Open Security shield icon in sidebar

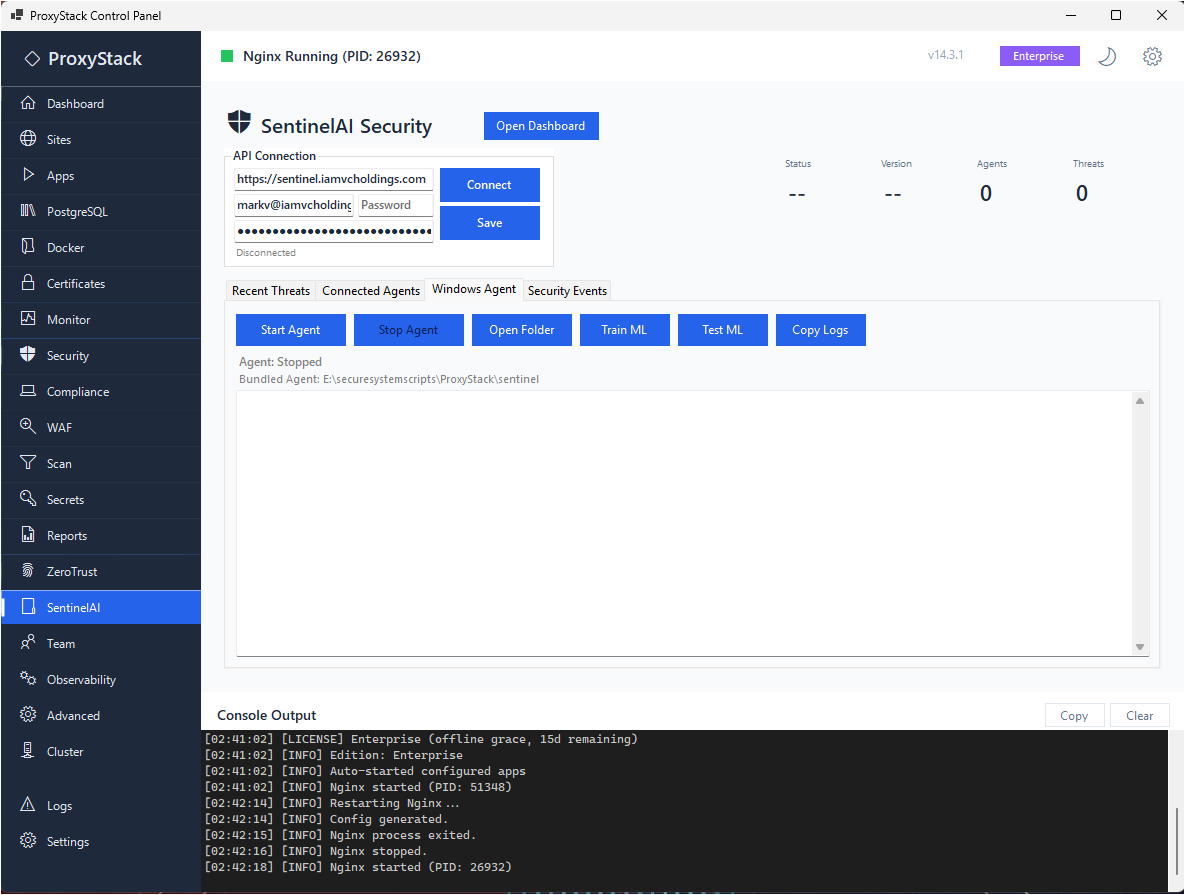[x=28, y=355]
